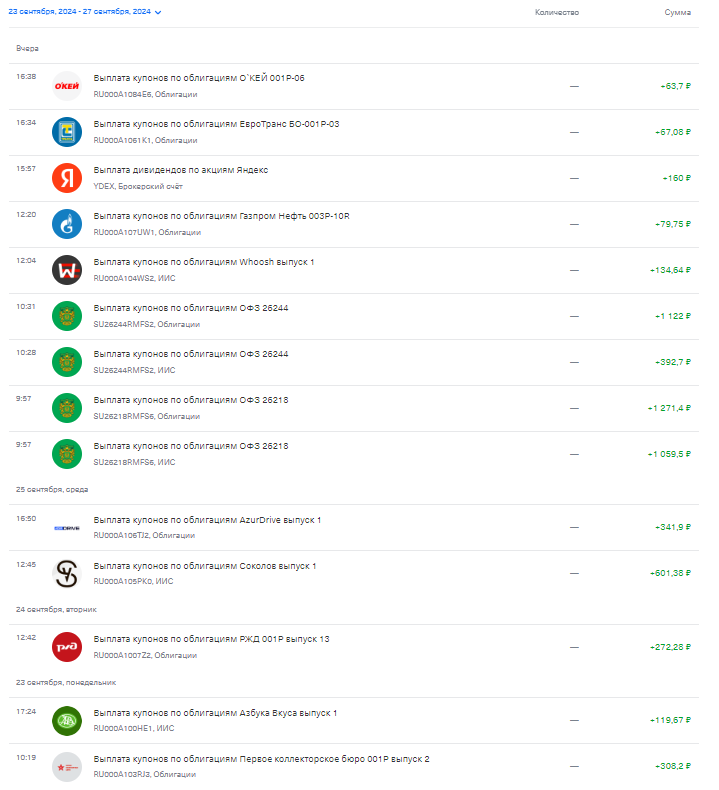Viewport: 719px width, 790px height.
Task: Open Соколов выпуск 1 coupon entry
Action: tap(354, 573)
